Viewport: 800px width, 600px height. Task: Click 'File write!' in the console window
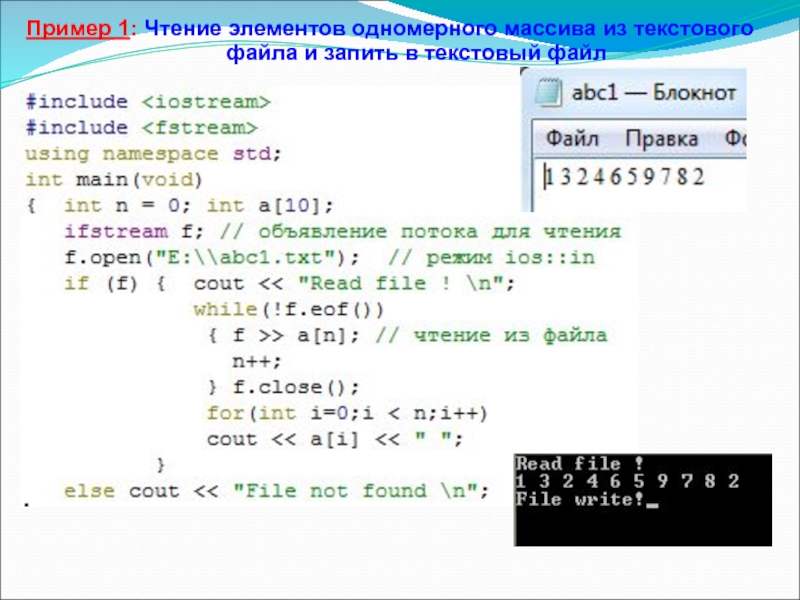580,499
